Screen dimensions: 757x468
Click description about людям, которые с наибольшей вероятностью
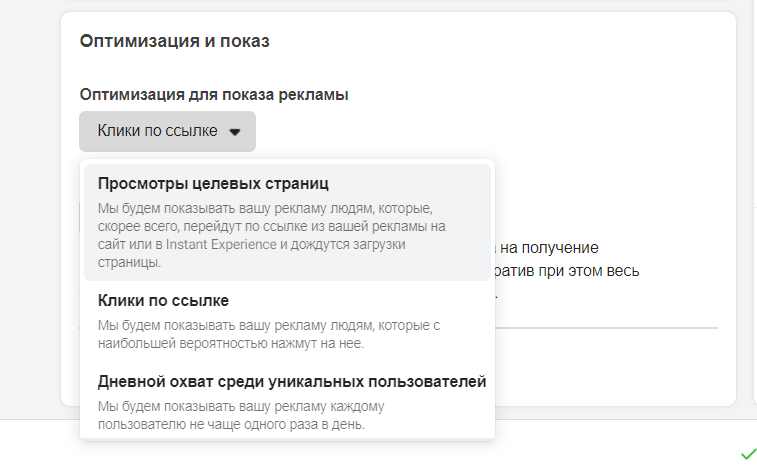tap(270, 335)
